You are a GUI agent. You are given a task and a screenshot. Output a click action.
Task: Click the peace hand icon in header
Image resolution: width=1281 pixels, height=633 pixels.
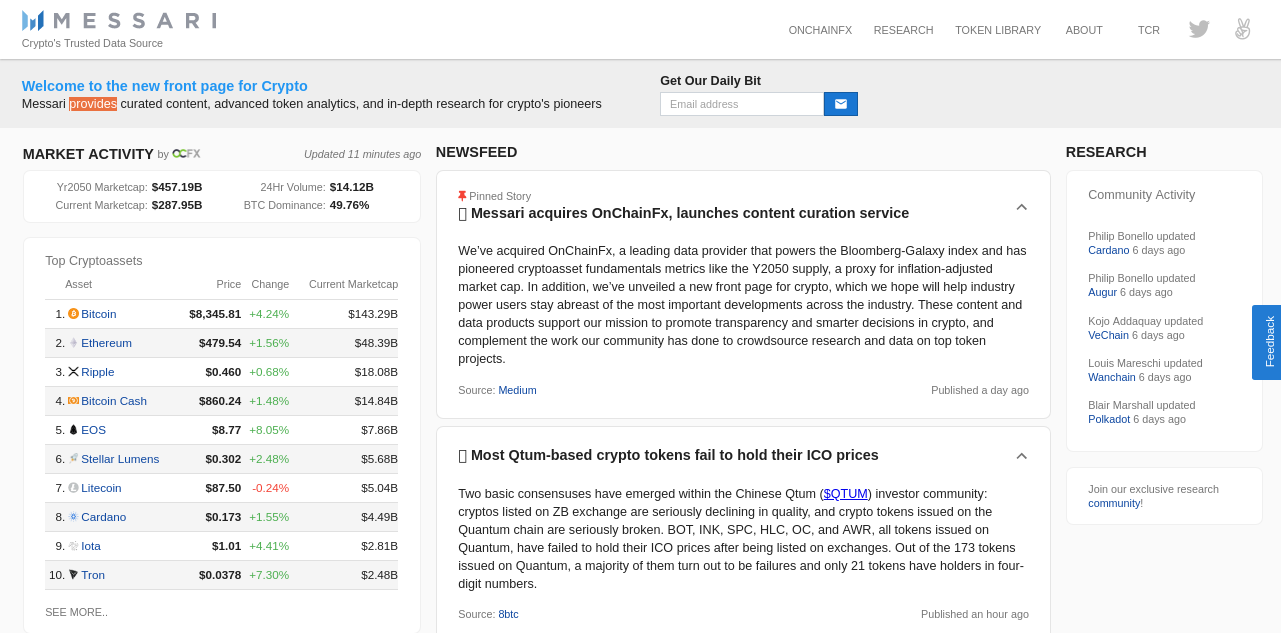(1243, 29)
